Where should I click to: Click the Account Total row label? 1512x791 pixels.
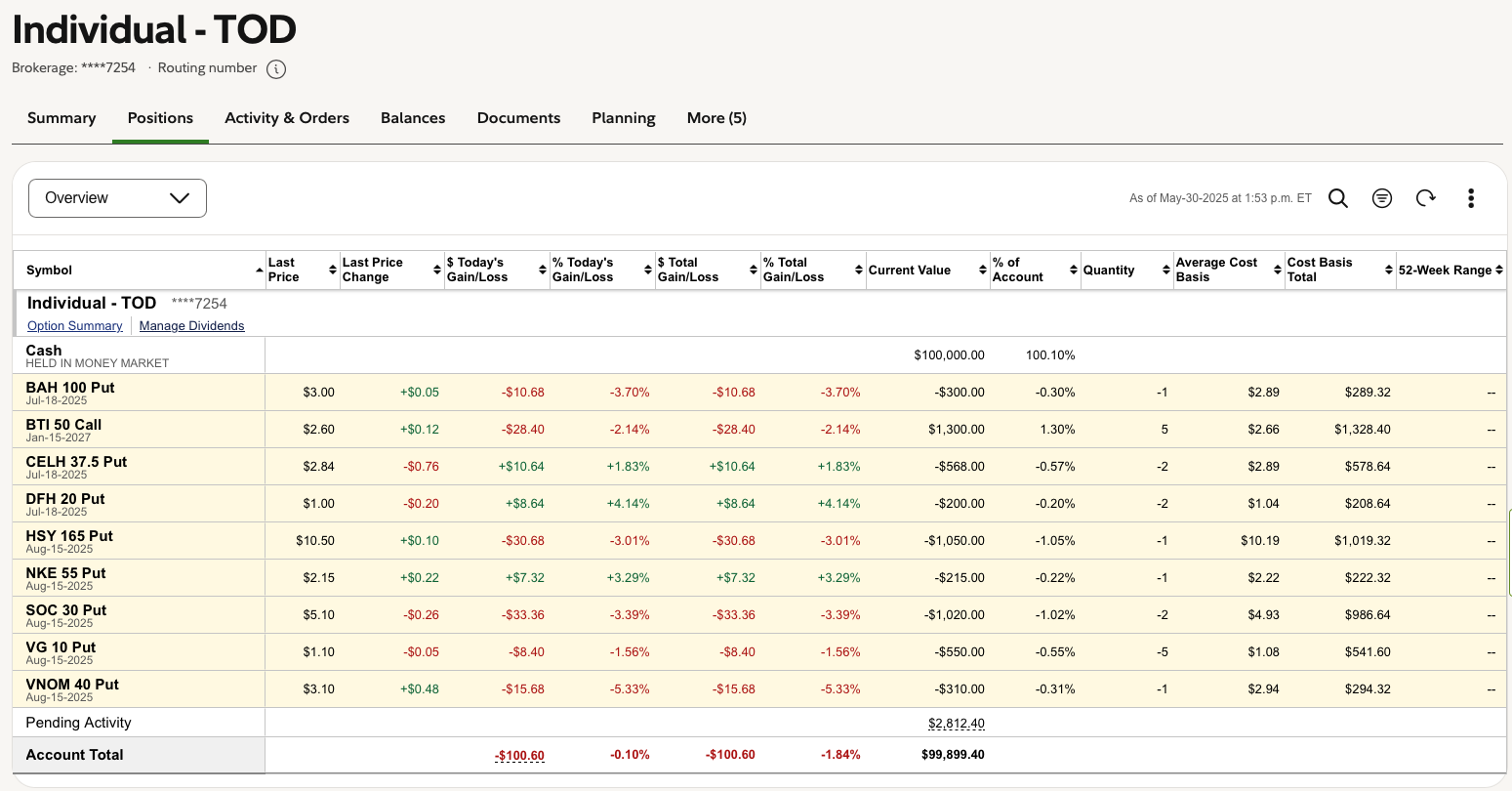tap(74, 755)
